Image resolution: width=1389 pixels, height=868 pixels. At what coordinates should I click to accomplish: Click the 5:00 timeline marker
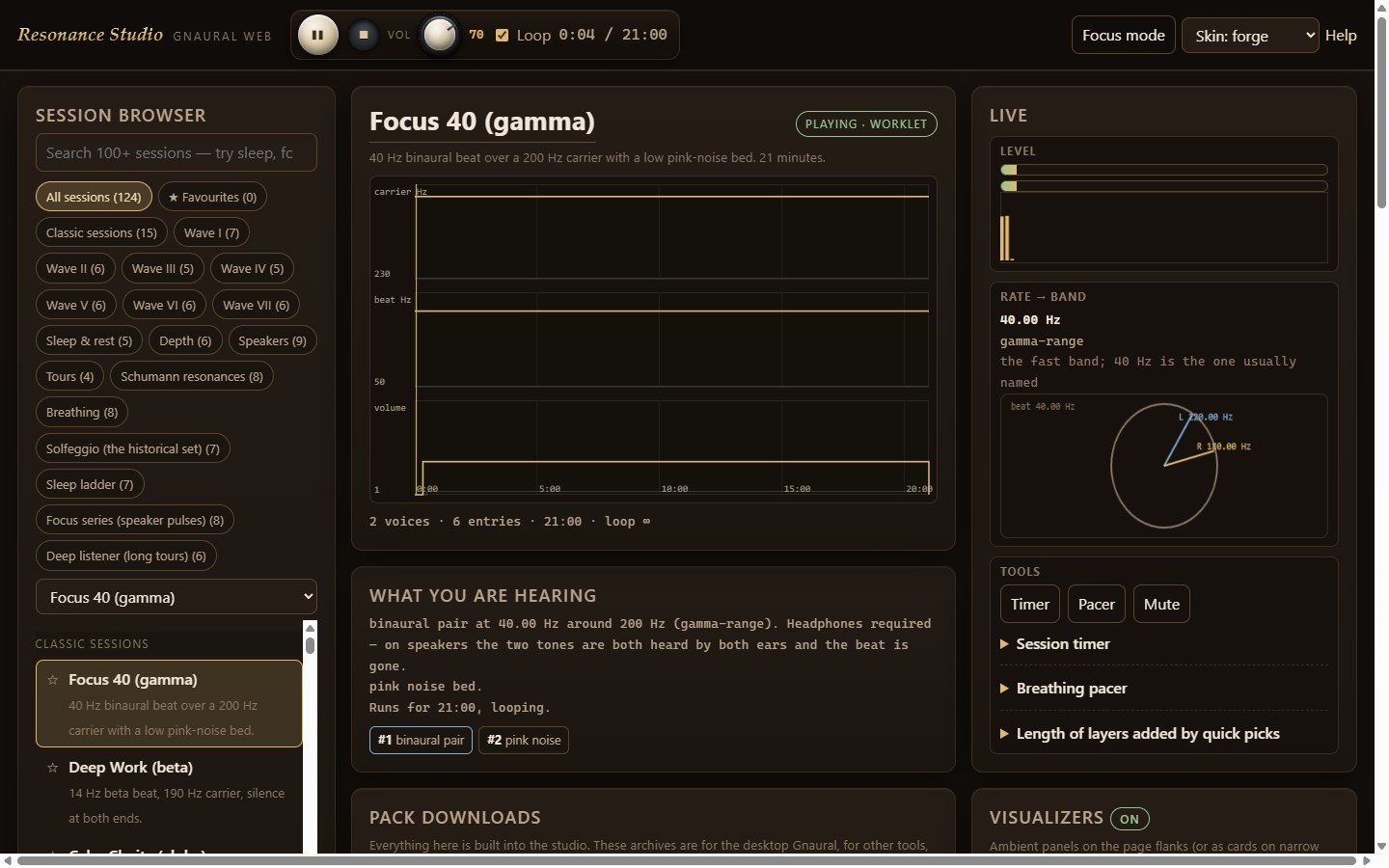[550, 489]
